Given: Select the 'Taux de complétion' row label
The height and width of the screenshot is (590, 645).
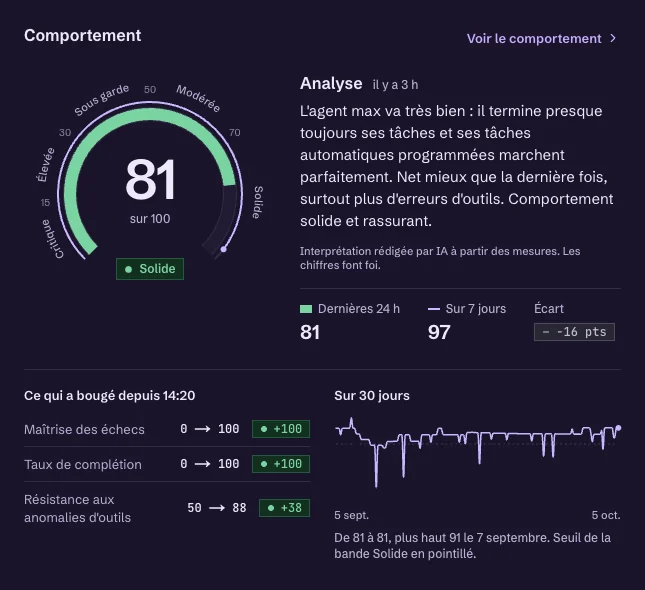Looking at the screenshot, I should pyautogui.click(x=83, y=464).
